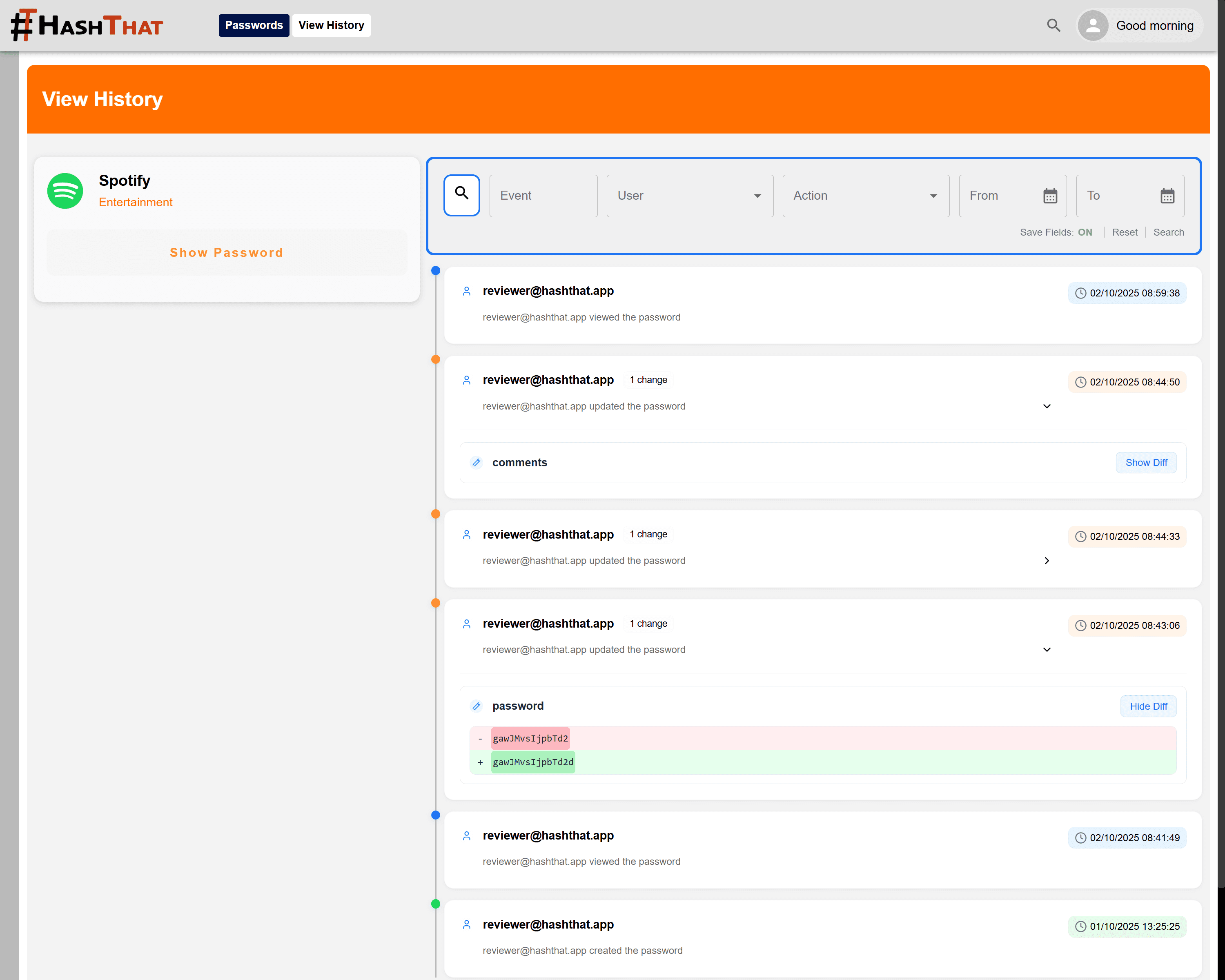Show the comments diff
This screenshot has width=1225, height=980.
pyautogui.click(x=1145, y=463)
